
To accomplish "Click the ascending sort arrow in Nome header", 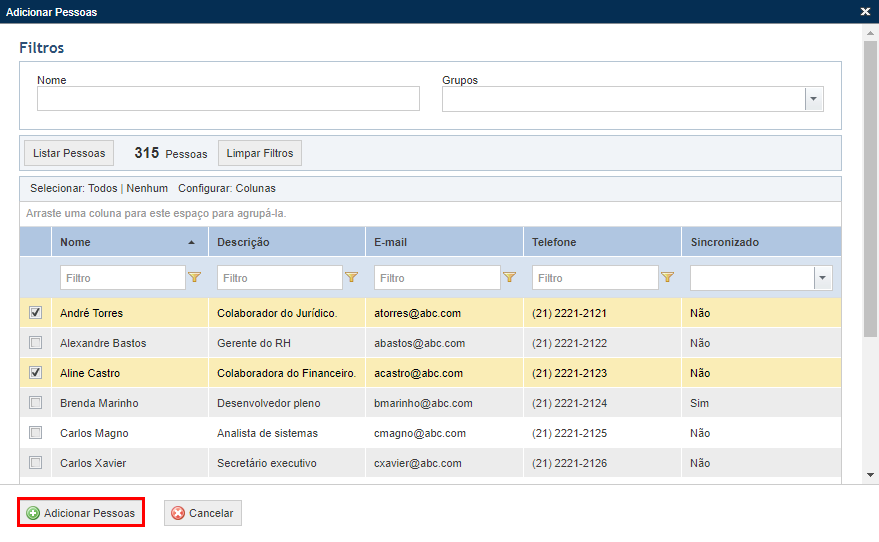I will pos(191,243).
